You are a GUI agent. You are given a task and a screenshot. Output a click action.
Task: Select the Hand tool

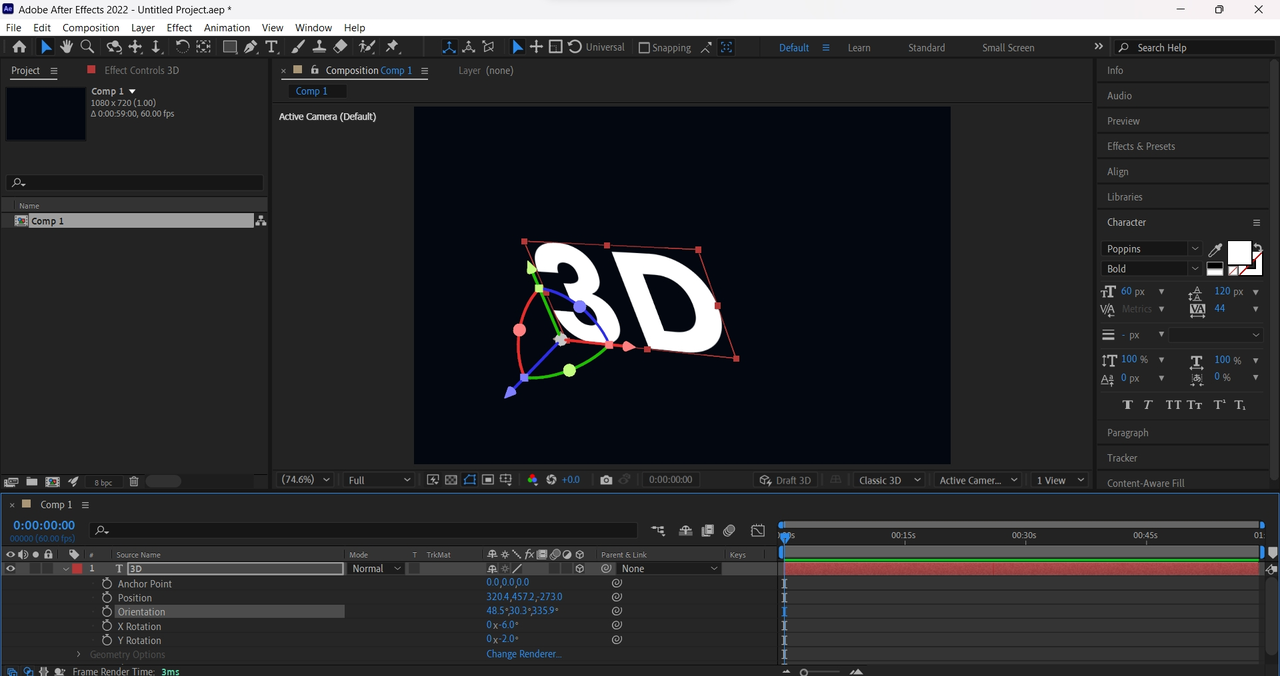coord(66,47)
